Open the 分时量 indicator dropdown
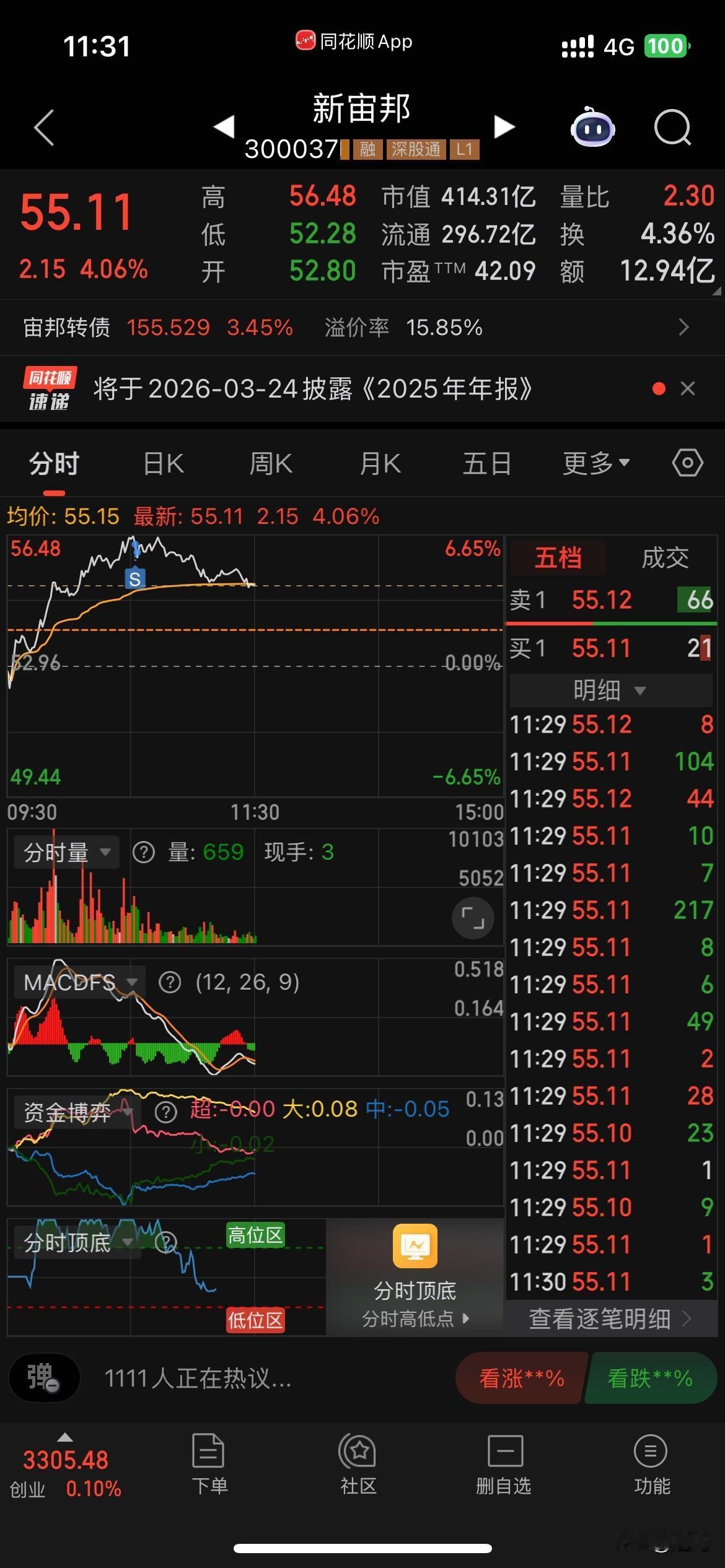The width and height of the screenshot is (725, 1568). [66, 853]
